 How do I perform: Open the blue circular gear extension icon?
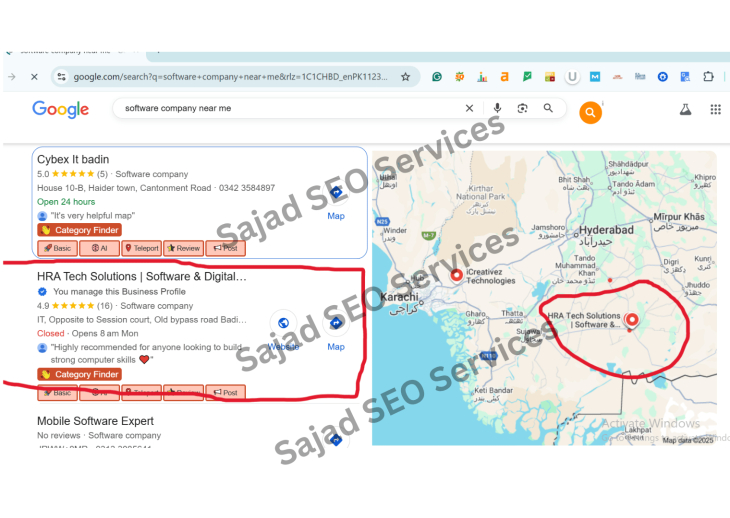[662, 77]
